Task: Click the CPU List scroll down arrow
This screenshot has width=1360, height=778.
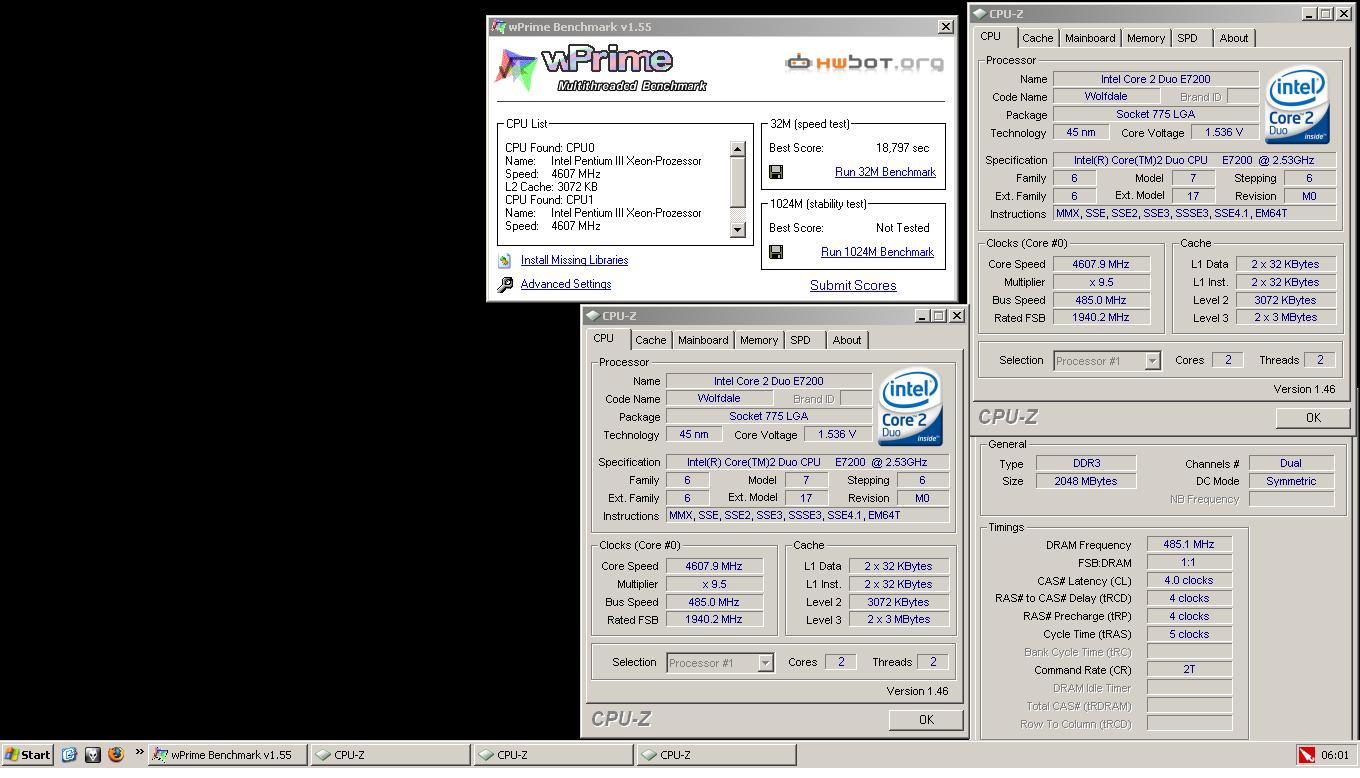Action: click(x=738, y=230)
